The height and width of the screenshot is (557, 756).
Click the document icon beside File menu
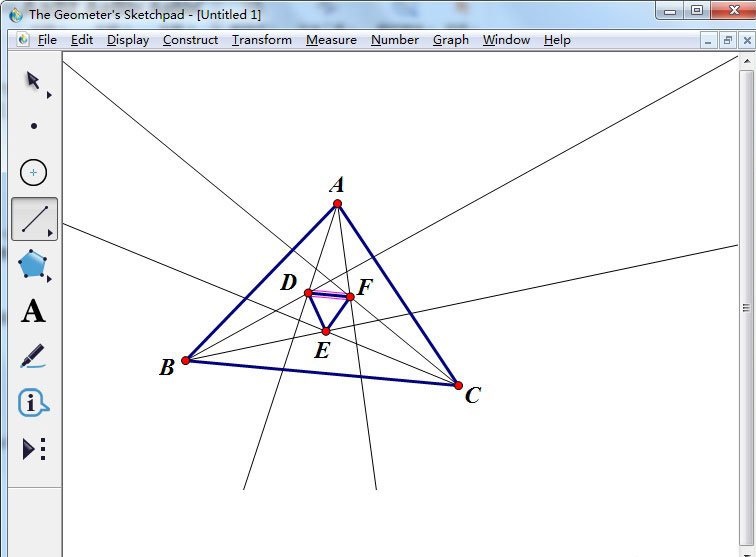(22, 40)
